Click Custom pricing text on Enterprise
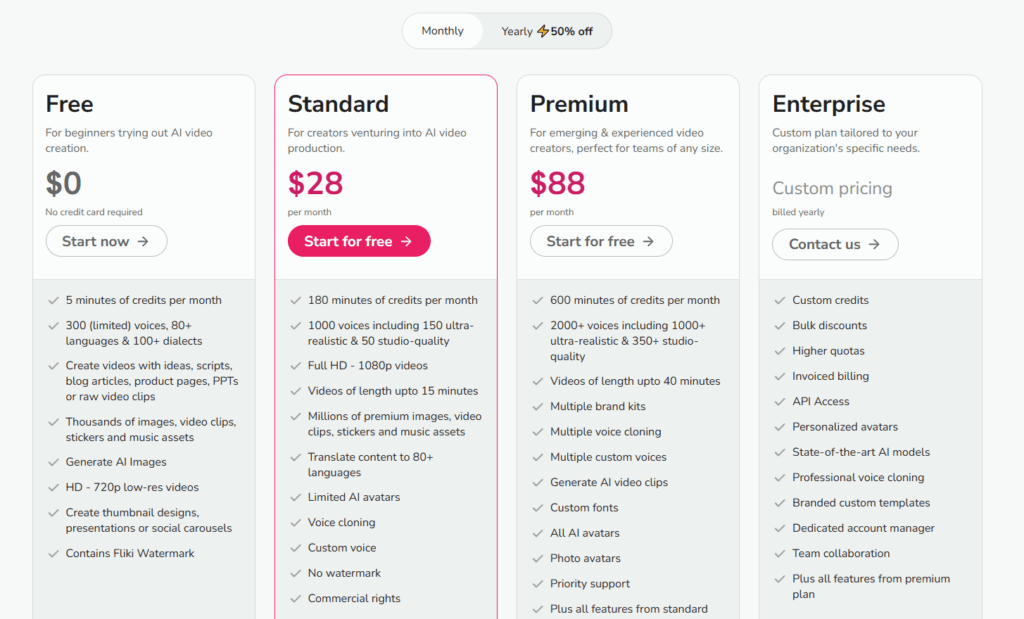The width and height of the screenshot is (1024, 619). [832, 188]
